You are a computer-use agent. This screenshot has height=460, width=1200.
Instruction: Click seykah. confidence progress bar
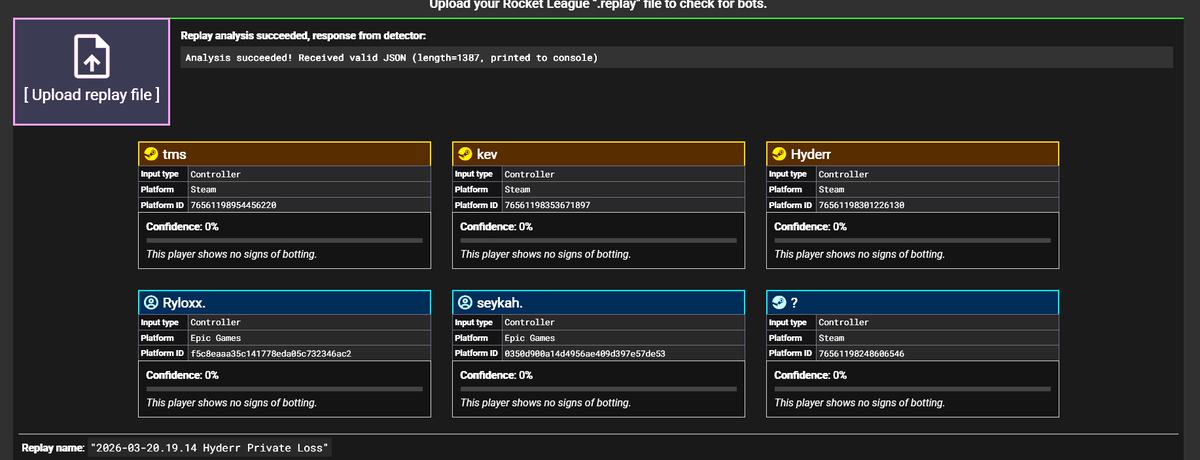click(598, 389)
